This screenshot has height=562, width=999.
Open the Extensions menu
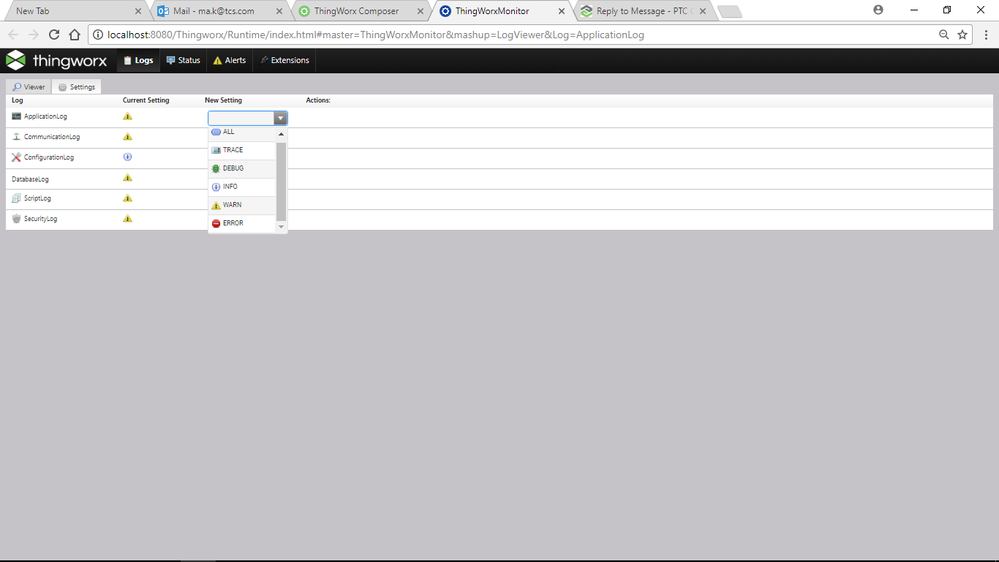pos(284,61)
